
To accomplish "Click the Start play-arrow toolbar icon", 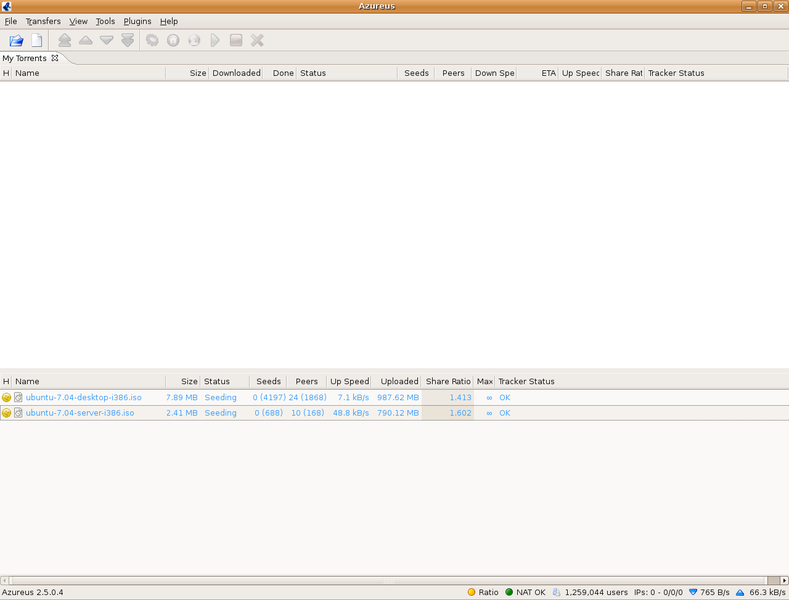I will tap(215, 40).
